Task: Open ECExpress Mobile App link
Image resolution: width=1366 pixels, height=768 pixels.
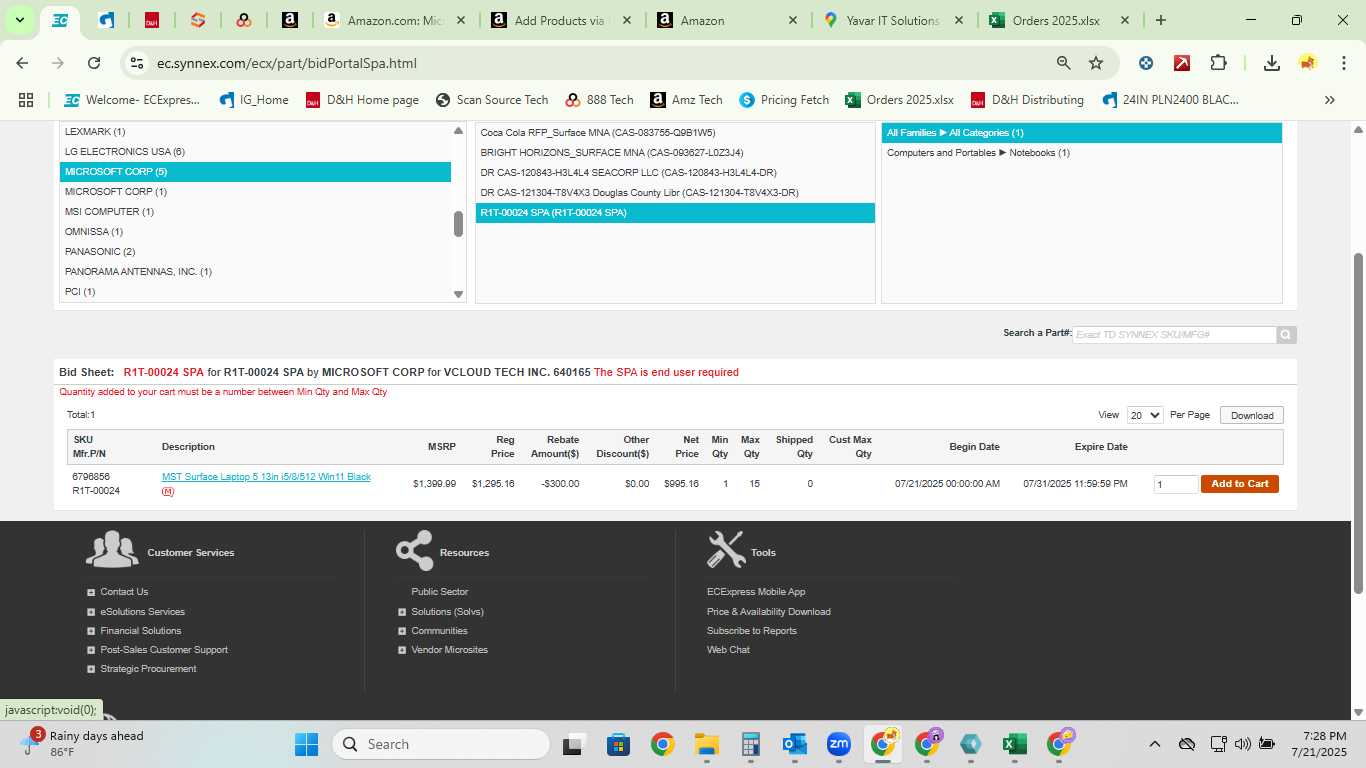Action: pos(755,592)
